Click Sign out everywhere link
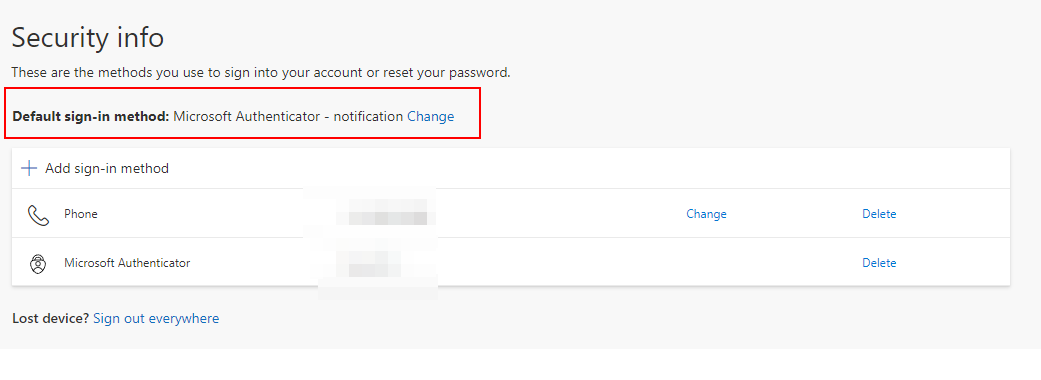Screen dimensions: 1041x380 coord(156,318)
